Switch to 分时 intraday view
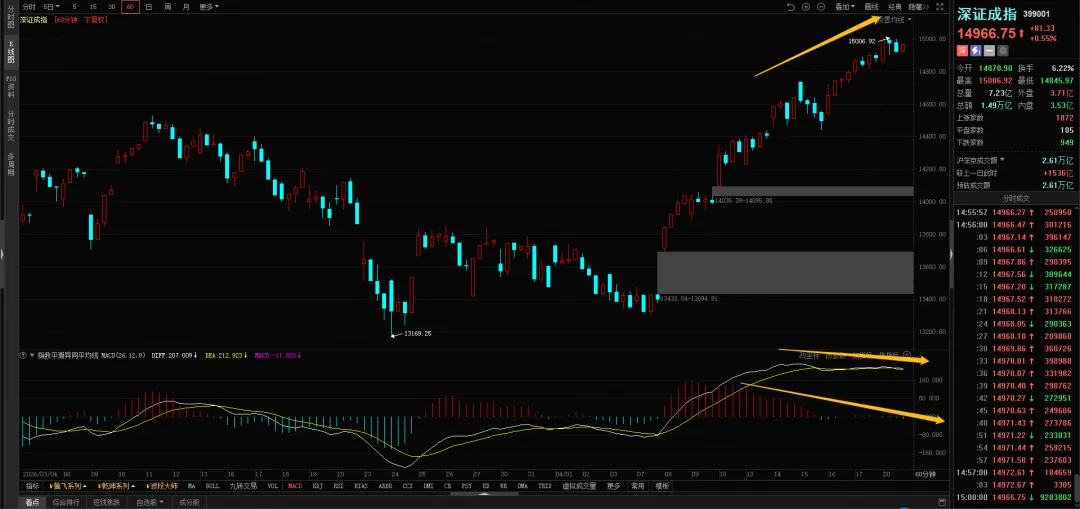 coord(28,6)
